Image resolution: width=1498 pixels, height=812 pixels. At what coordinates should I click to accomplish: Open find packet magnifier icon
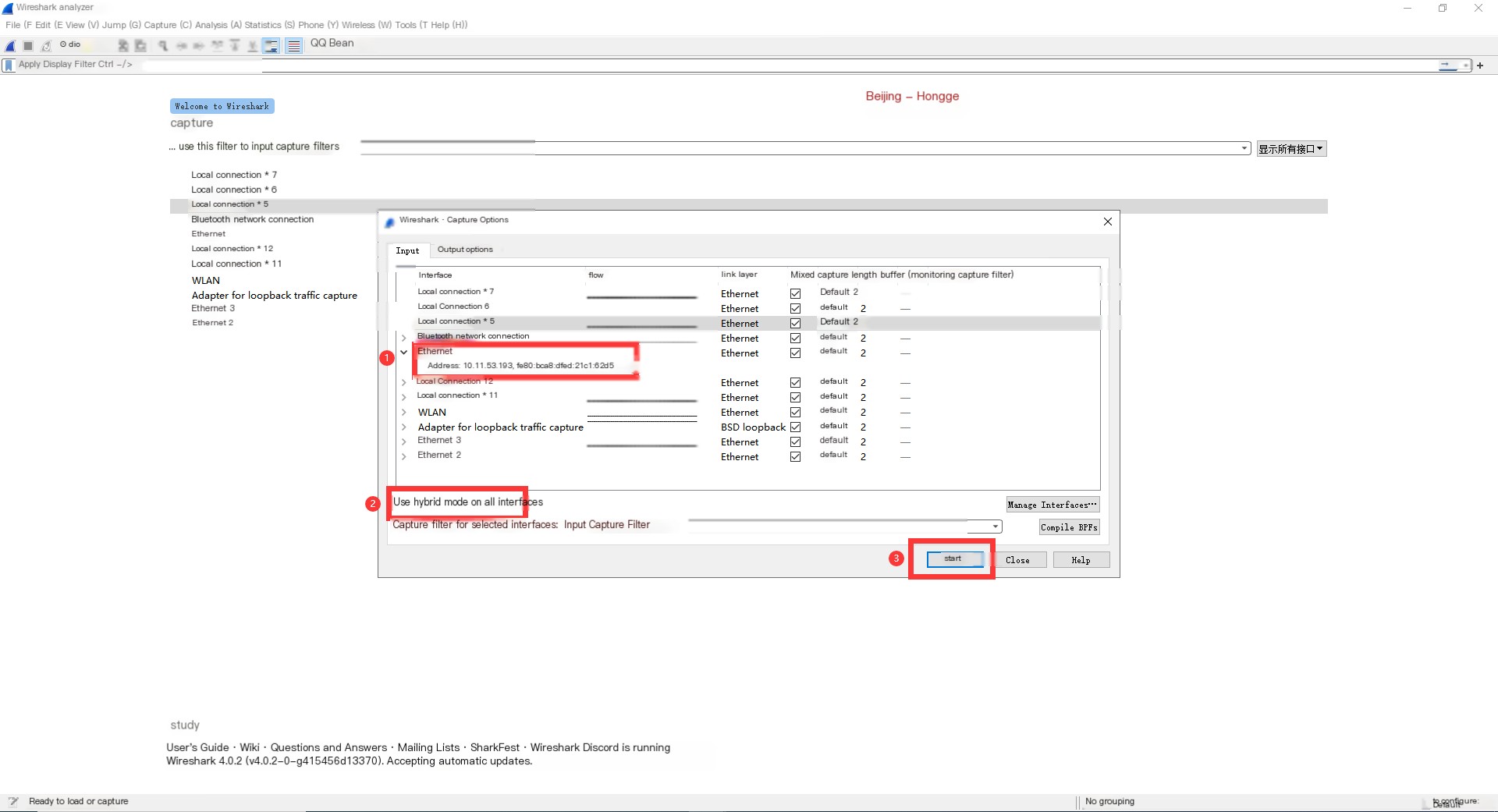[163, 45]
